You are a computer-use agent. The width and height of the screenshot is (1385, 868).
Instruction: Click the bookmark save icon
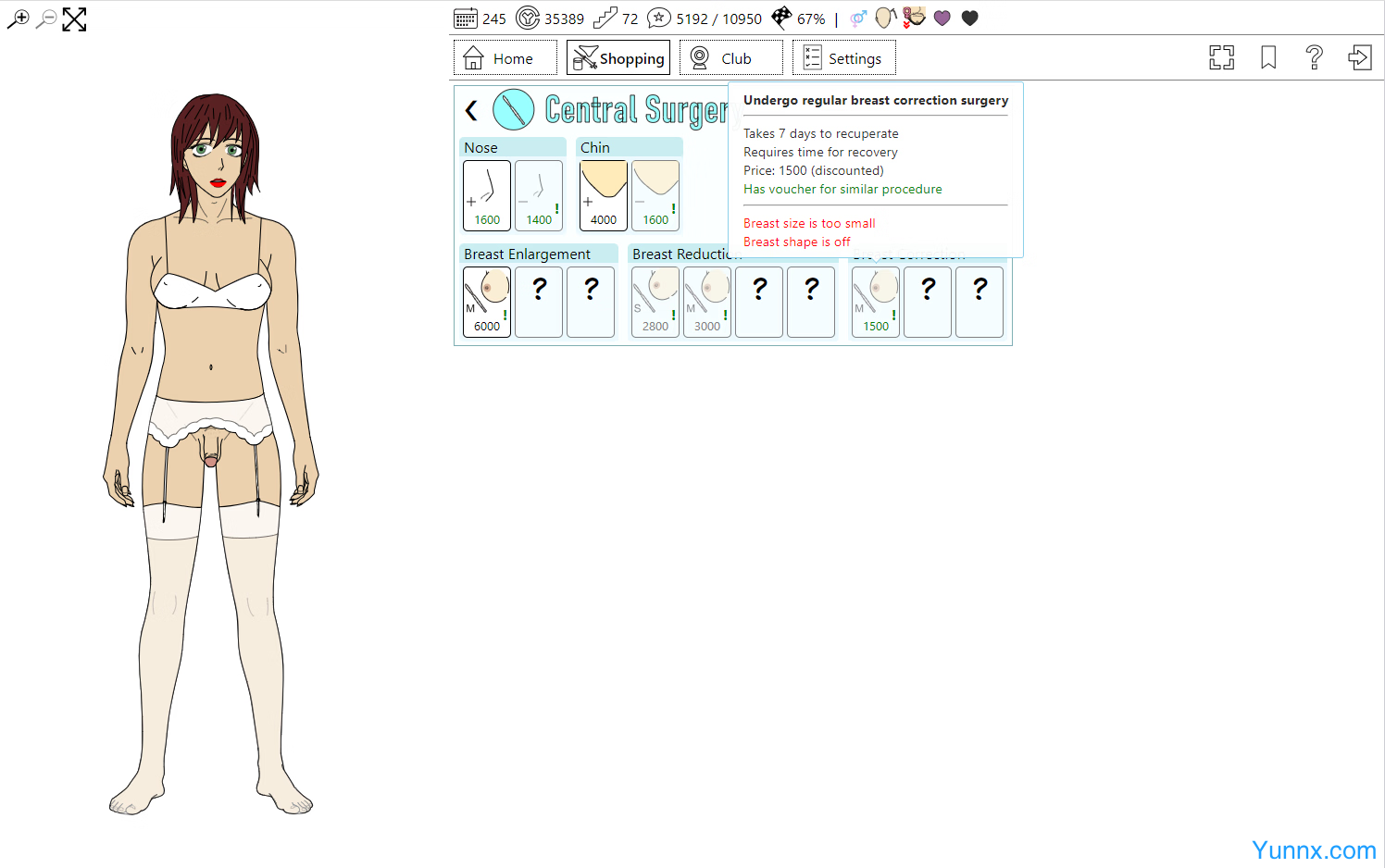(x=1268, y=58)
